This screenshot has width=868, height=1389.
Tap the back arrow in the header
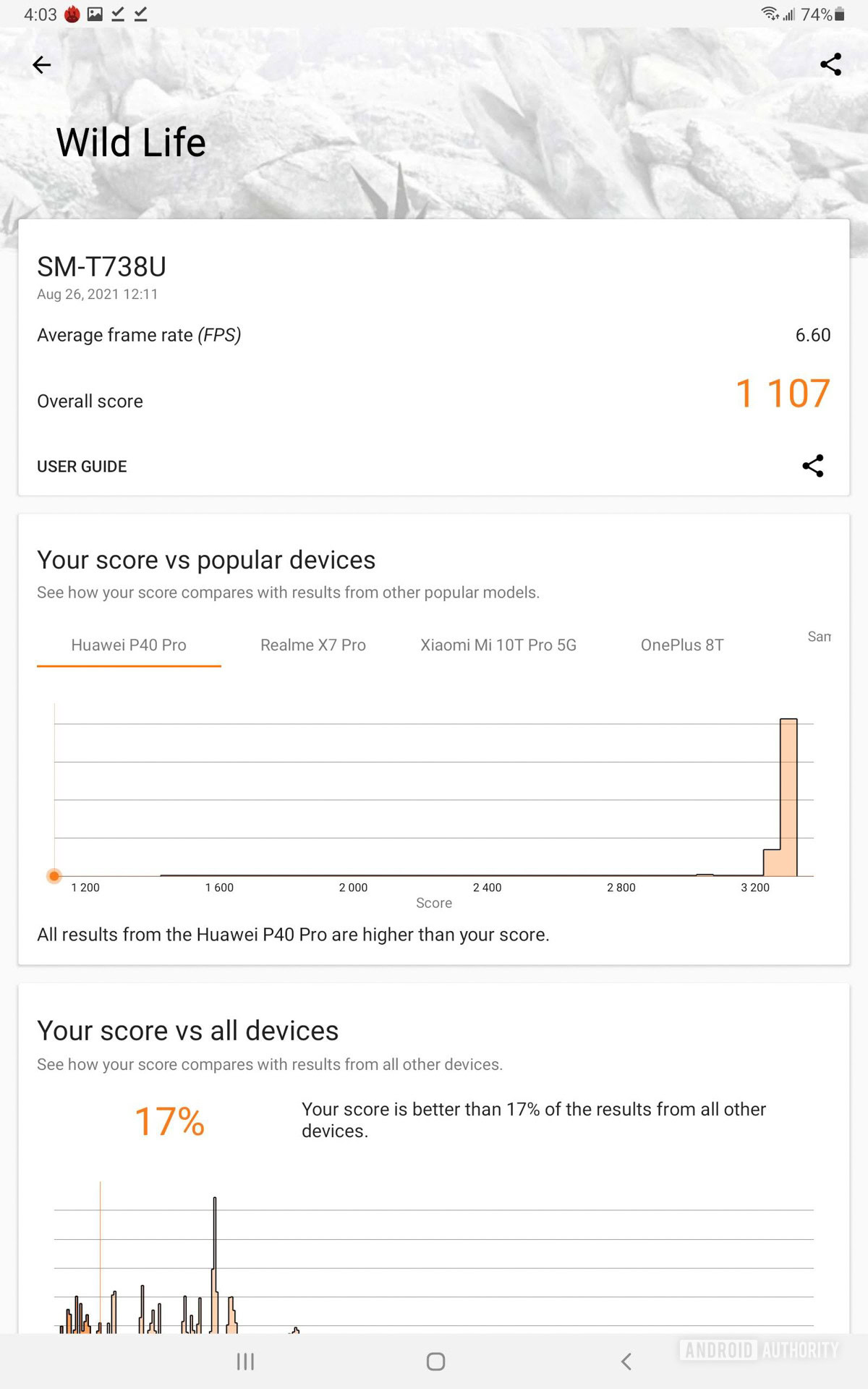click(x=42, y=65)
